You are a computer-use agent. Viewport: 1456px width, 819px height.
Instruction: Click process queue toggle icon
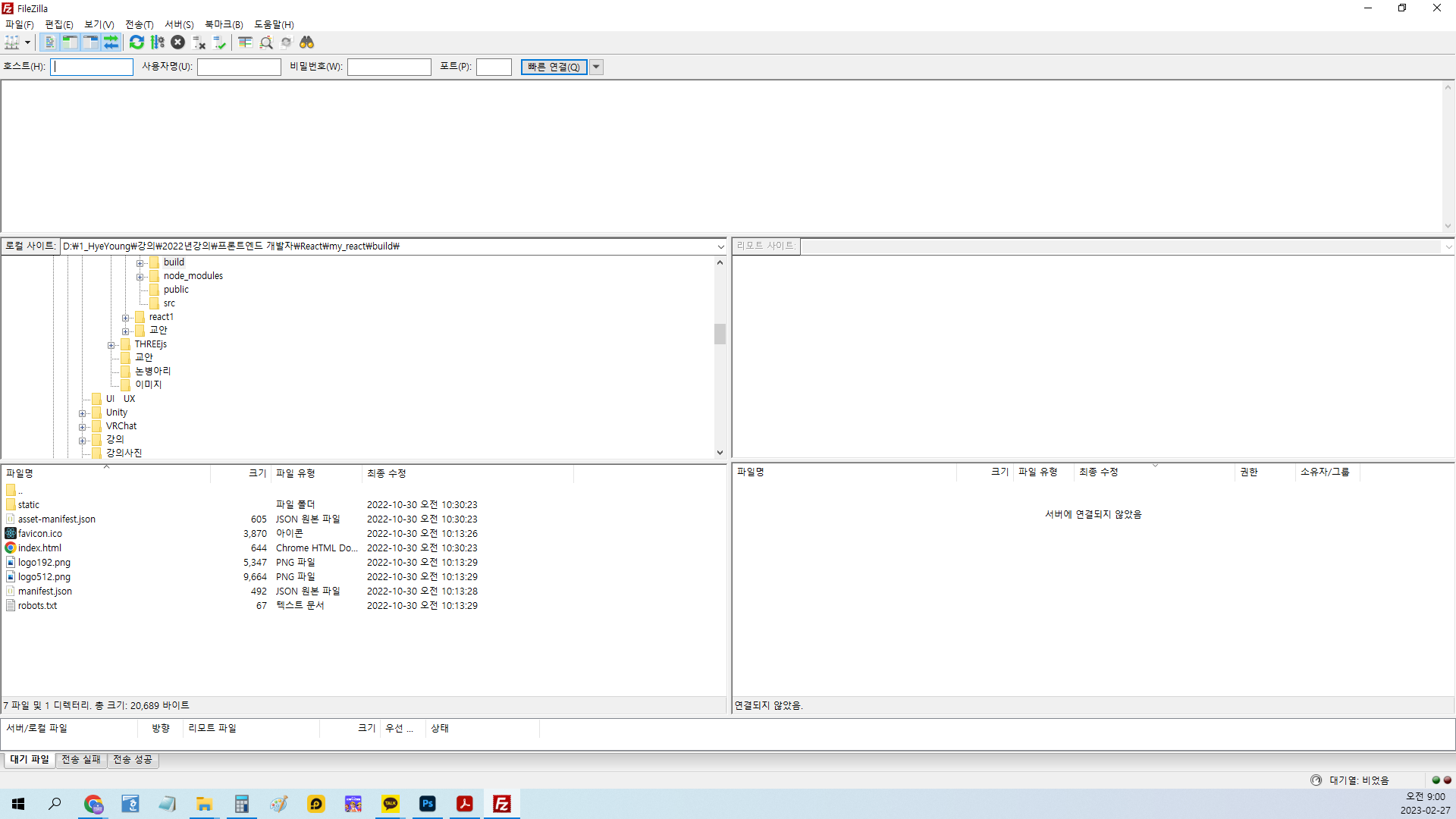point(158,42)
